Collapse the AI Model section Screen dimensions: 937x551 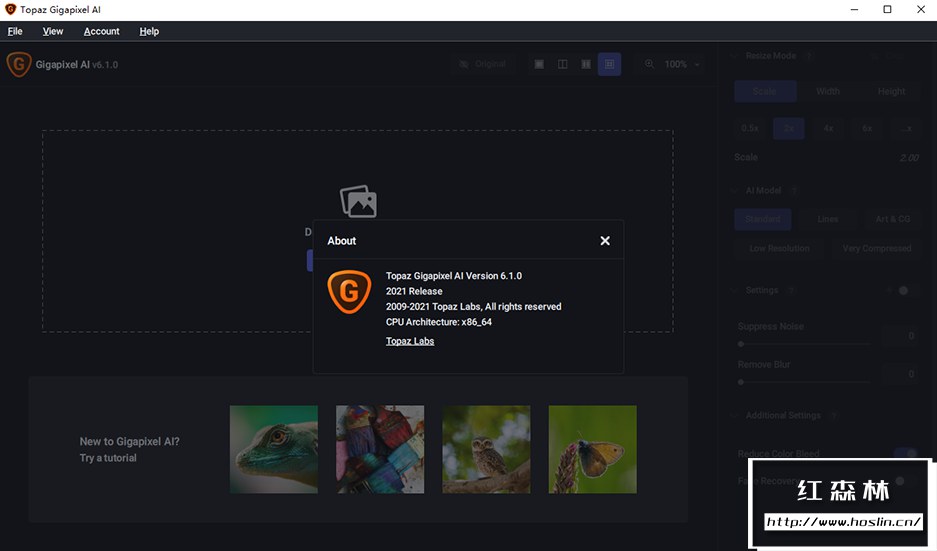(734, 191)
